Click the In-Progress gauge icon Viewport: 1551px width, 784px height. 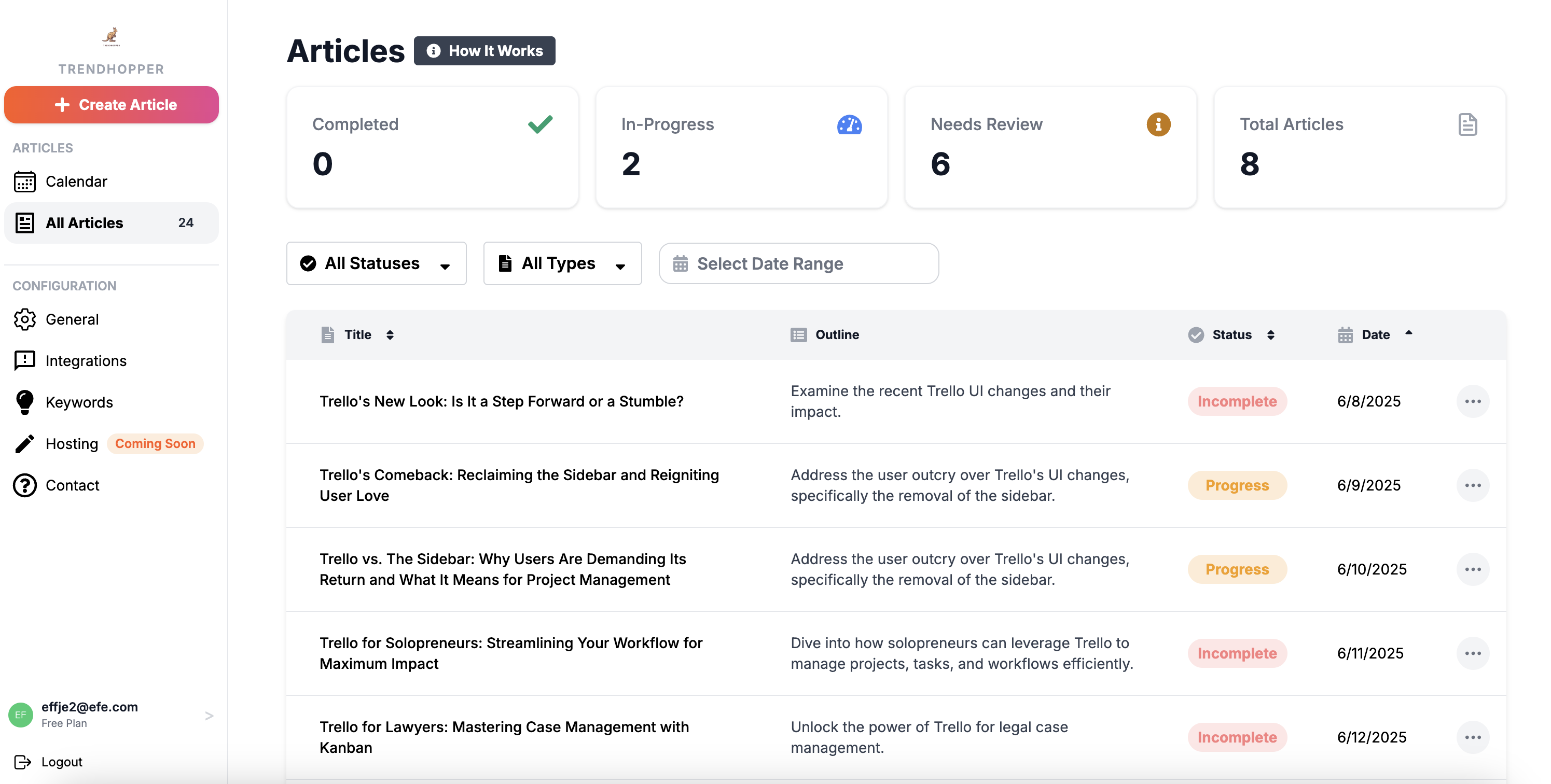click(x=850, y=124)
